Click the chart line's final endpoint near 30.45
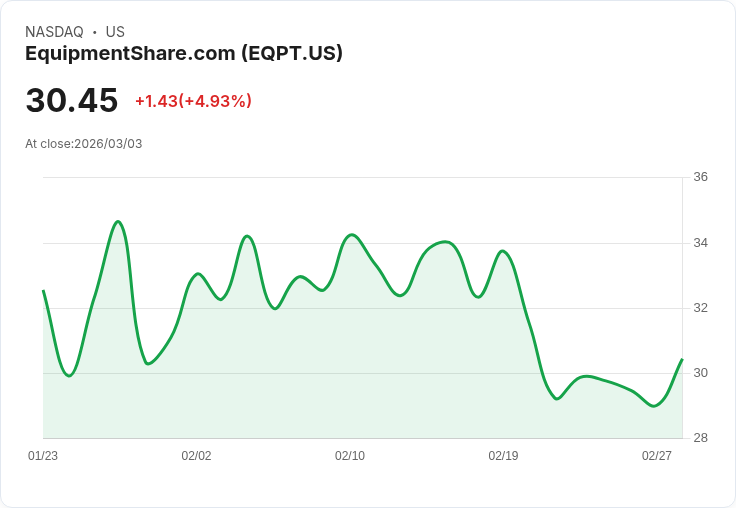The image size is (736, 508). pos(682,359)
